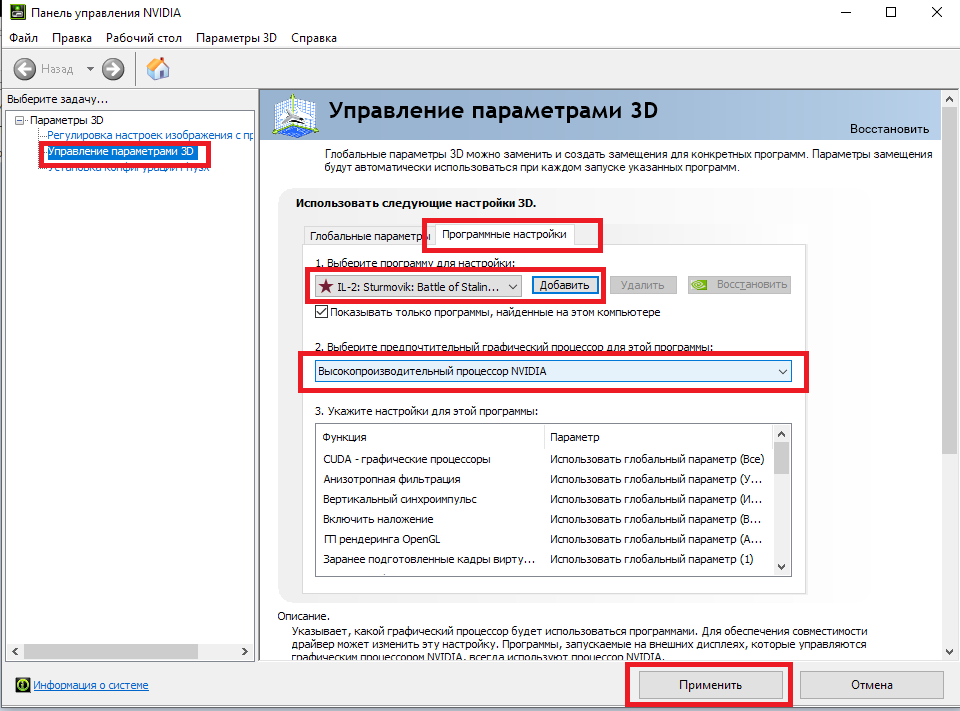Click task tree horizontal scroll left arrow
960x711 pixels.
(x=15, y=652)
